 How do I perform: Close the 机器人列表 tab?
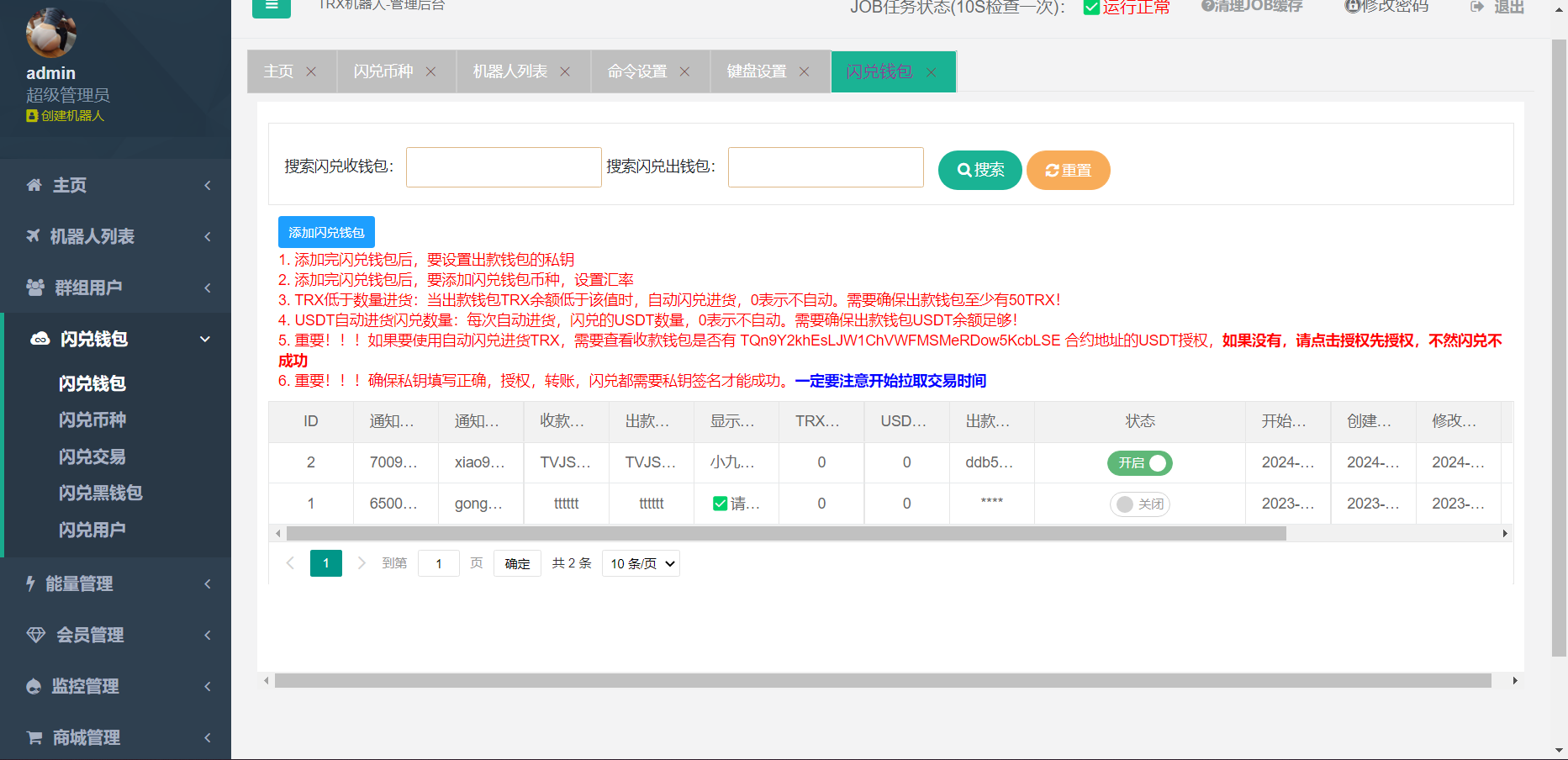pos(565,71)
